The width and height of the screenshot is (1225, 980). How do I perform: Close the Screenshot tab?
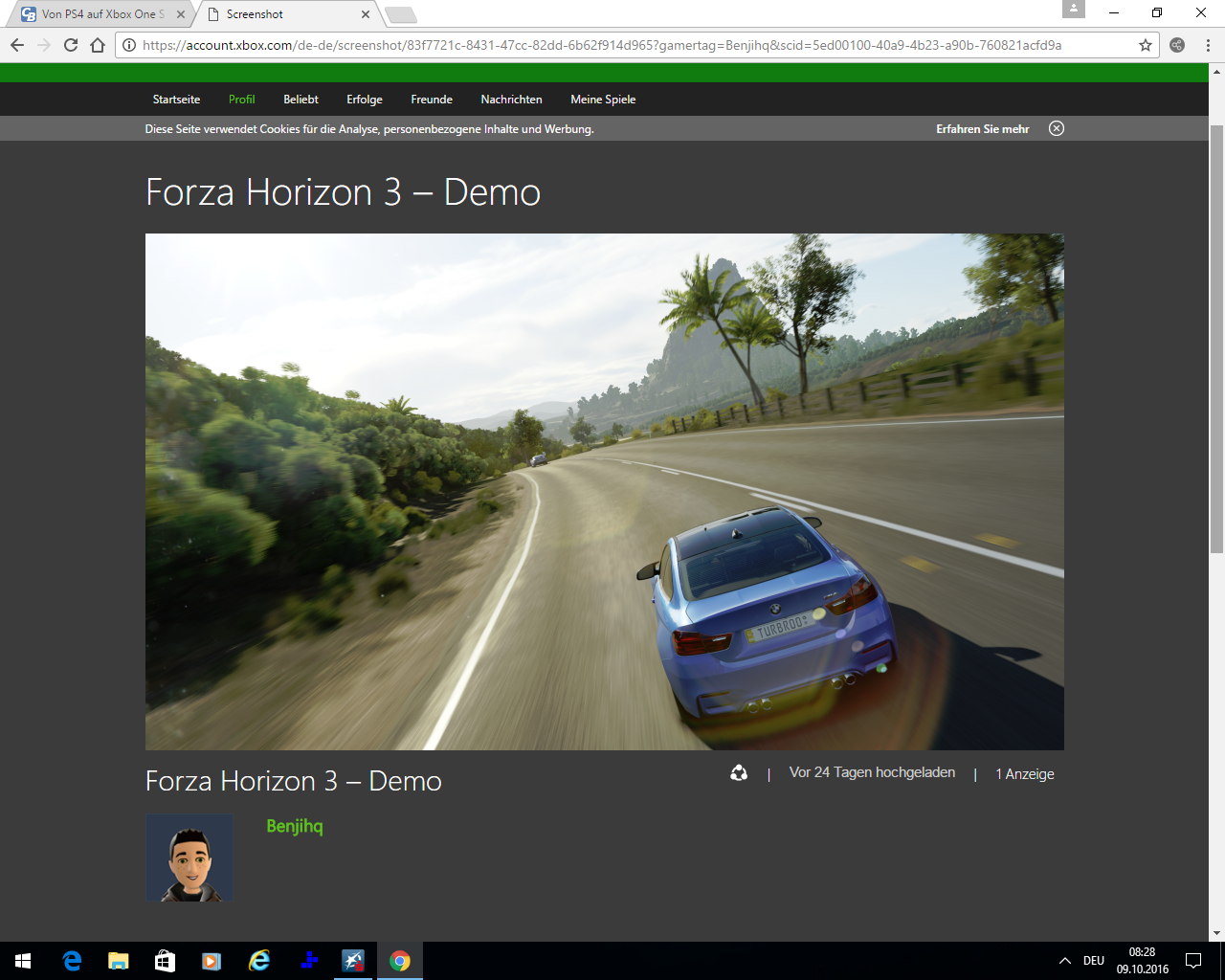(366, 14)
